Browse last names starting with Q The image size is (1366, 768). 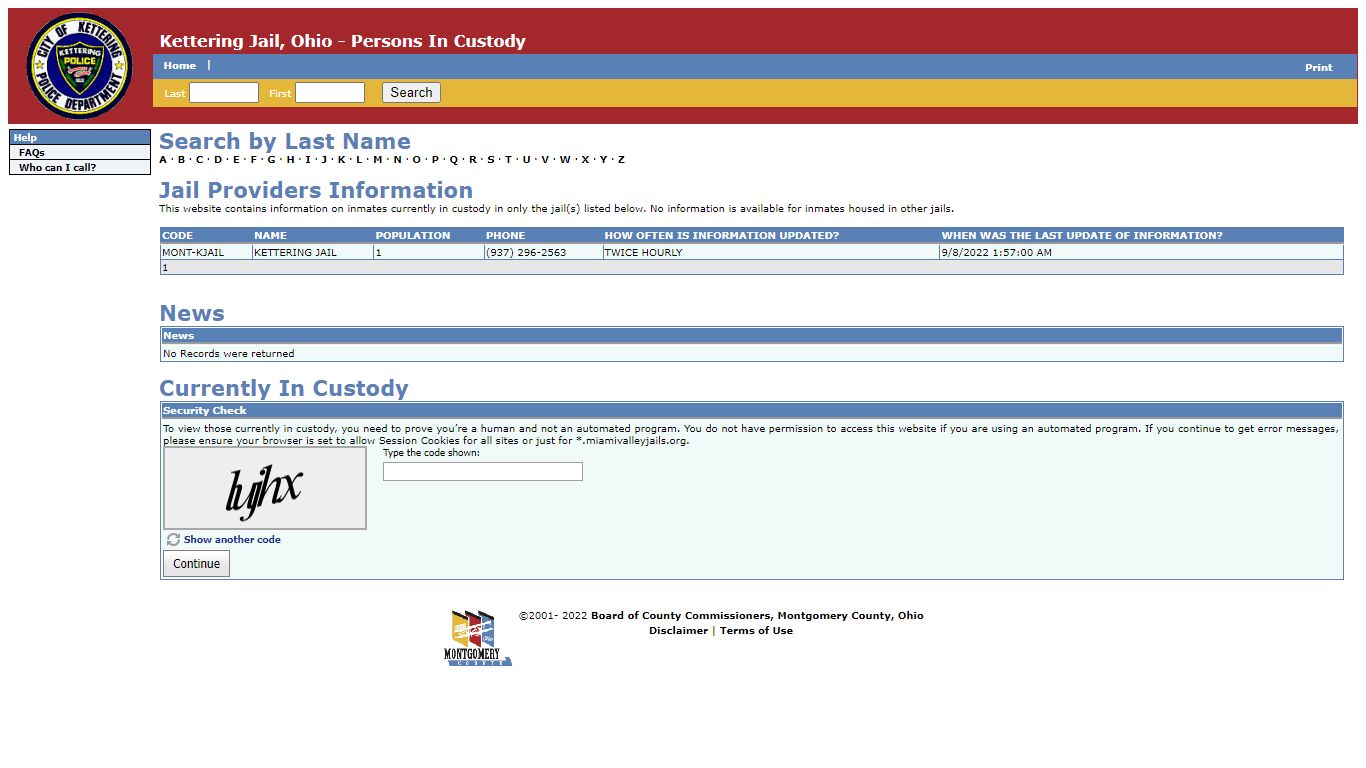(x=453, y=160)
